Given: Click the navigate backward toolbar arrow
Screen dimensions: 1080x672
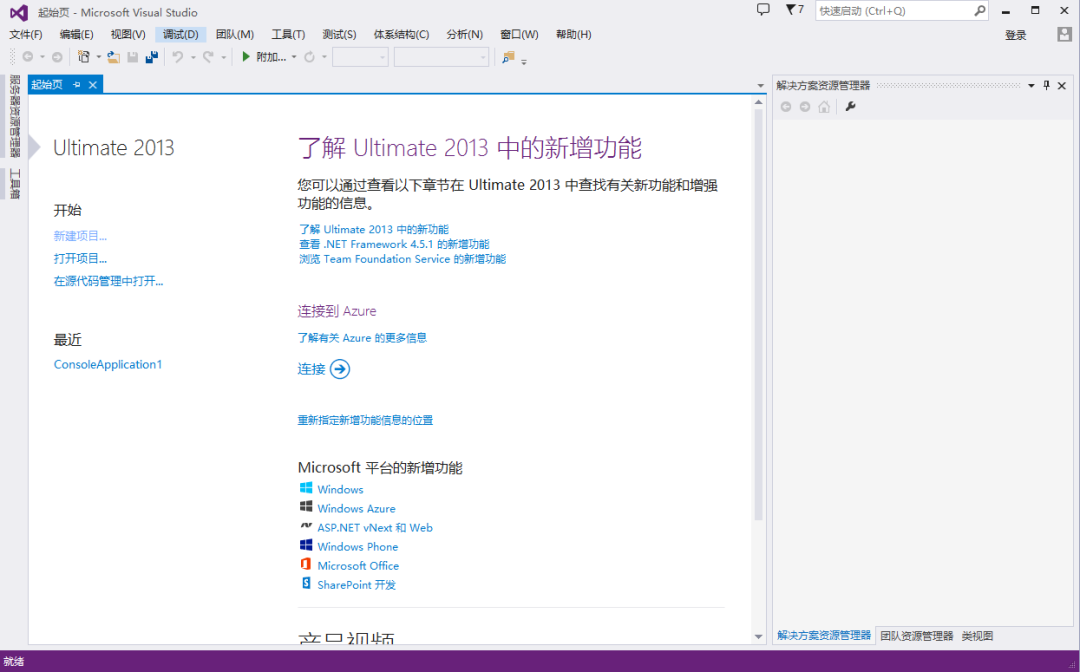Looking at the screenshot, I should pyautogui.click(x=28, y=57).
